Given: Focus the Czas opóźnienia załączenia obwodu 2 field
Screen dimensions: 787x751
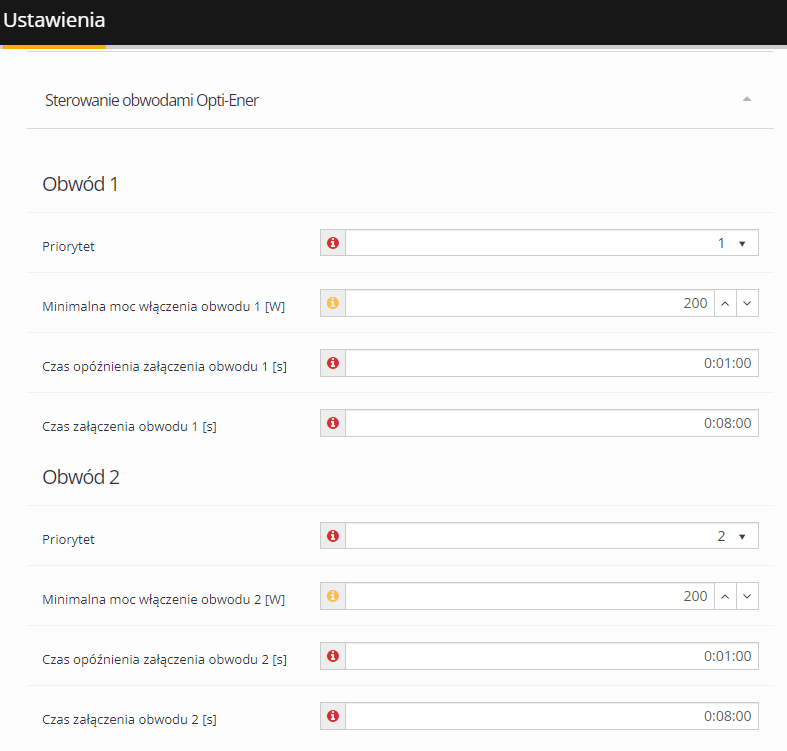Looking at the screenshot, I should [x=552, y=656].
